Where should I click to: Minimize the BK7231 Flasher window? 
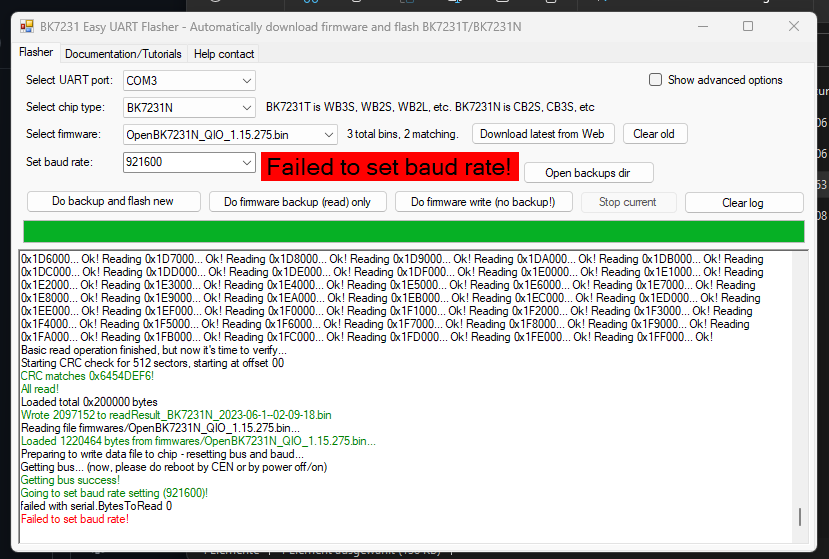pyautogui.click(x=703, y=26)
